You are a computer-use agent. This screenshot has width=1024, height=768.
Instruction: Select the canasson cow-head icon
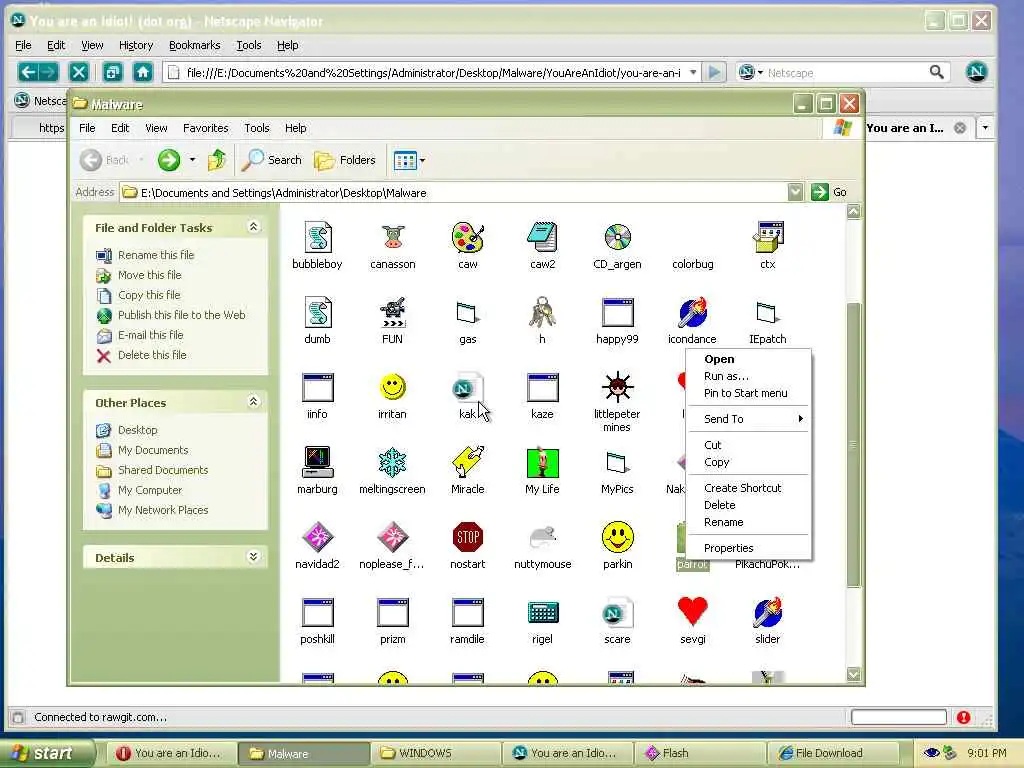coord(392,238)
